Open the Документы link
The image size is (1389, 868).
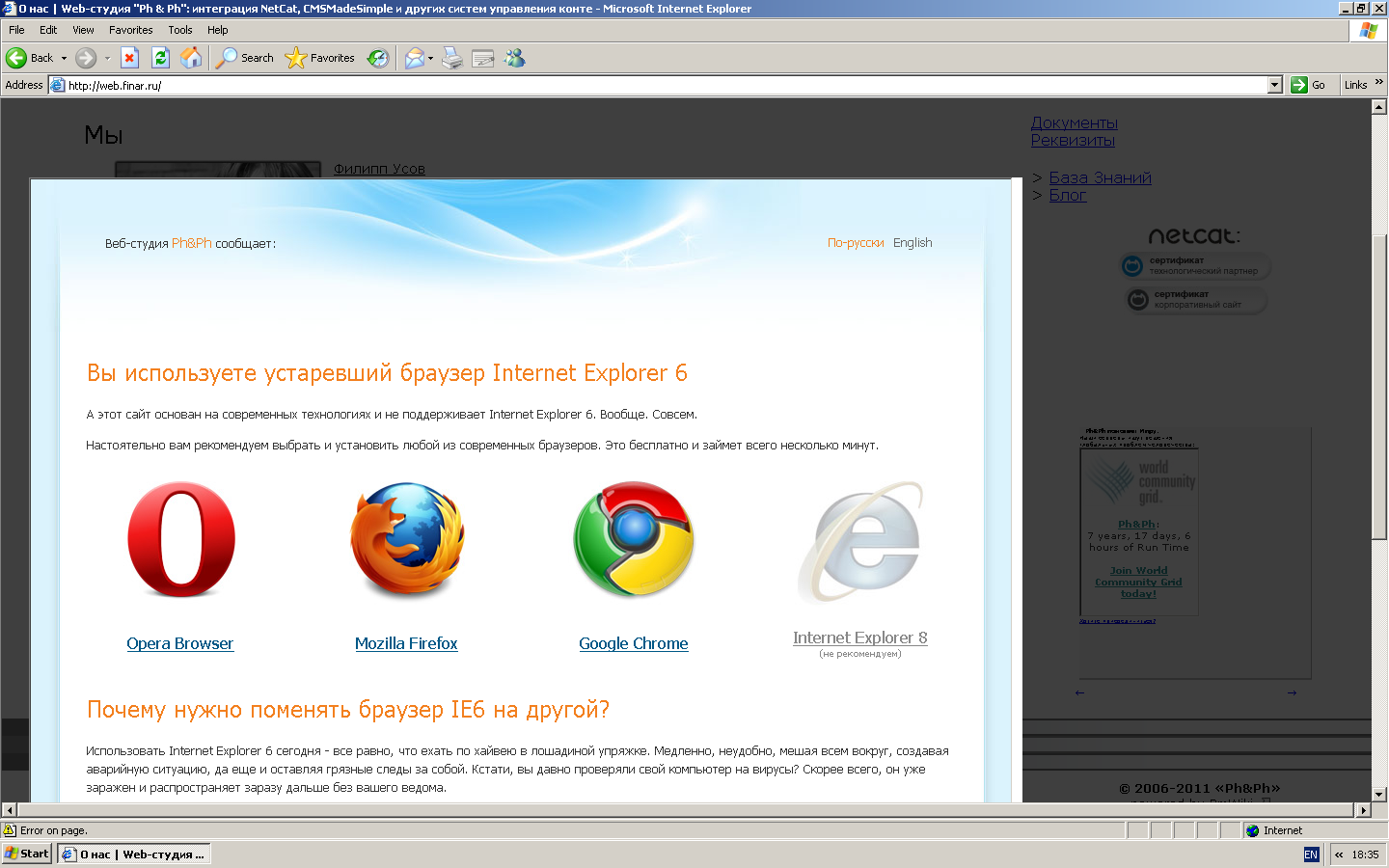coord(1075,122)
